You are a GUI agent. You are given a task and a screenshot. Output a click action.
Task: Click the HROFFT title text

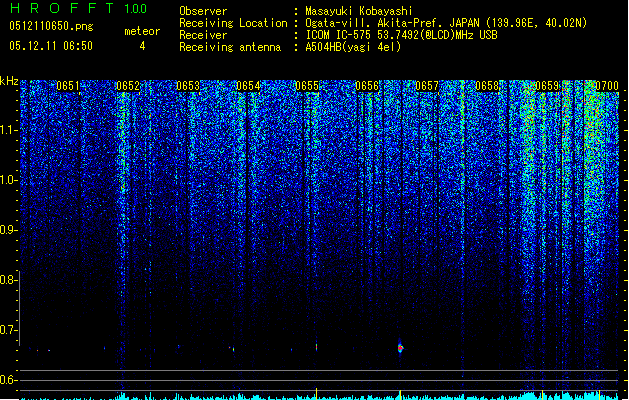(x=62, y=8)
